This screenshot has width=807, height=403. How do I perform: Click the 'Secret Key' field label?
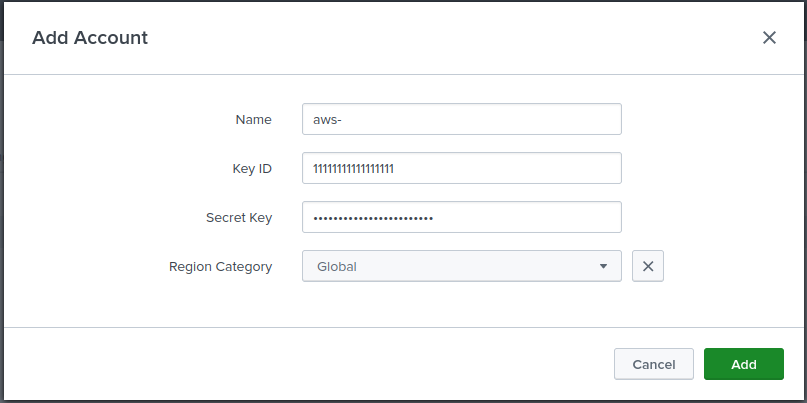pos(239,217)
